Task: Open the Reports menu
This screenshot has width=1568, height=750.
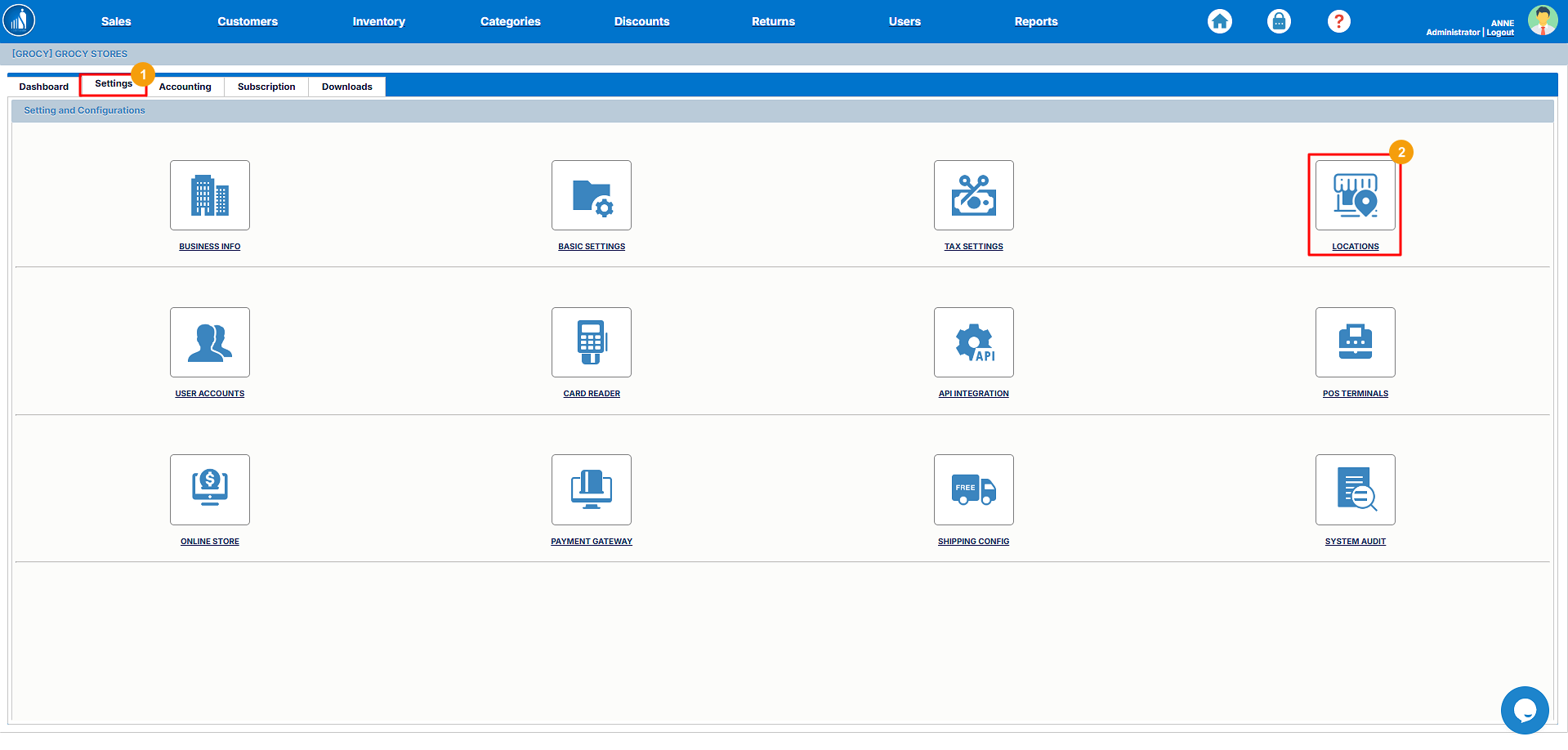Action: pos(1035,21)
